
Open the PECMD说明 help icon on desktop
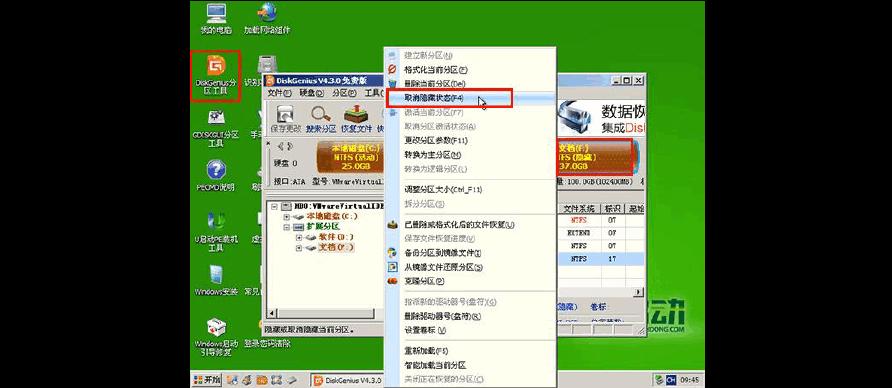215,176
